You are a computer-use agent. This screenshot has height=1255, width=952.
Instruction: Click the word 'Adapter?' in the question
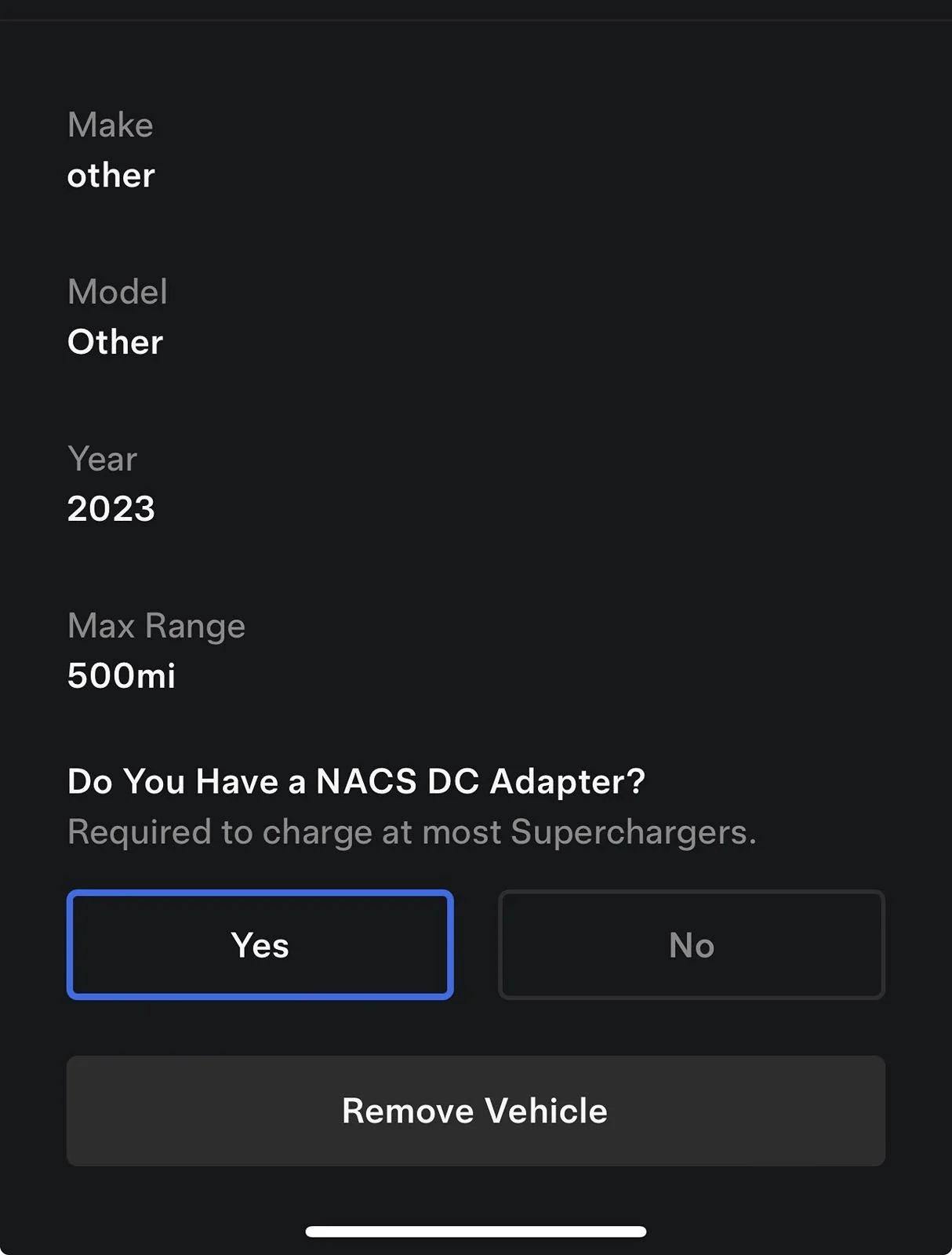point(568,781)
